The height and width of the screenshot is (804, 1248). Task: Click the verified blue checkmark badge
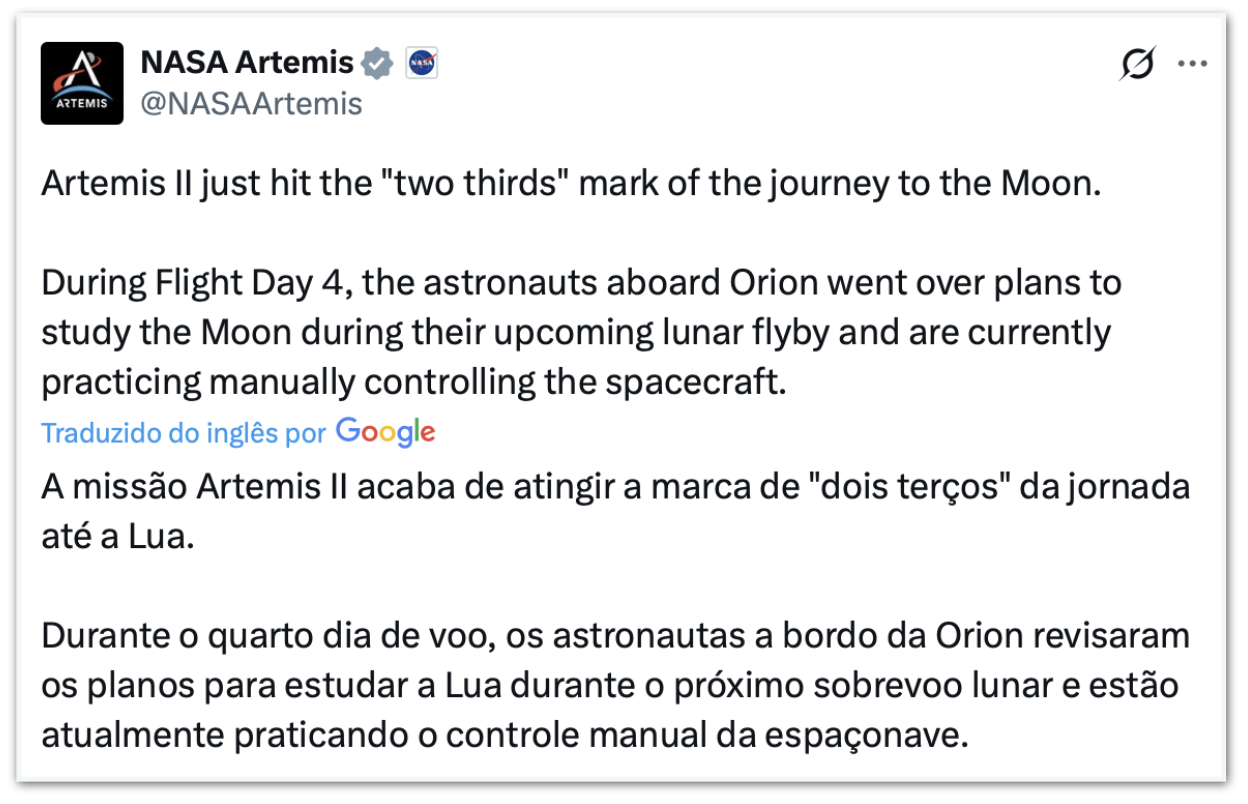pyautogui.click(x=375, y=61)
